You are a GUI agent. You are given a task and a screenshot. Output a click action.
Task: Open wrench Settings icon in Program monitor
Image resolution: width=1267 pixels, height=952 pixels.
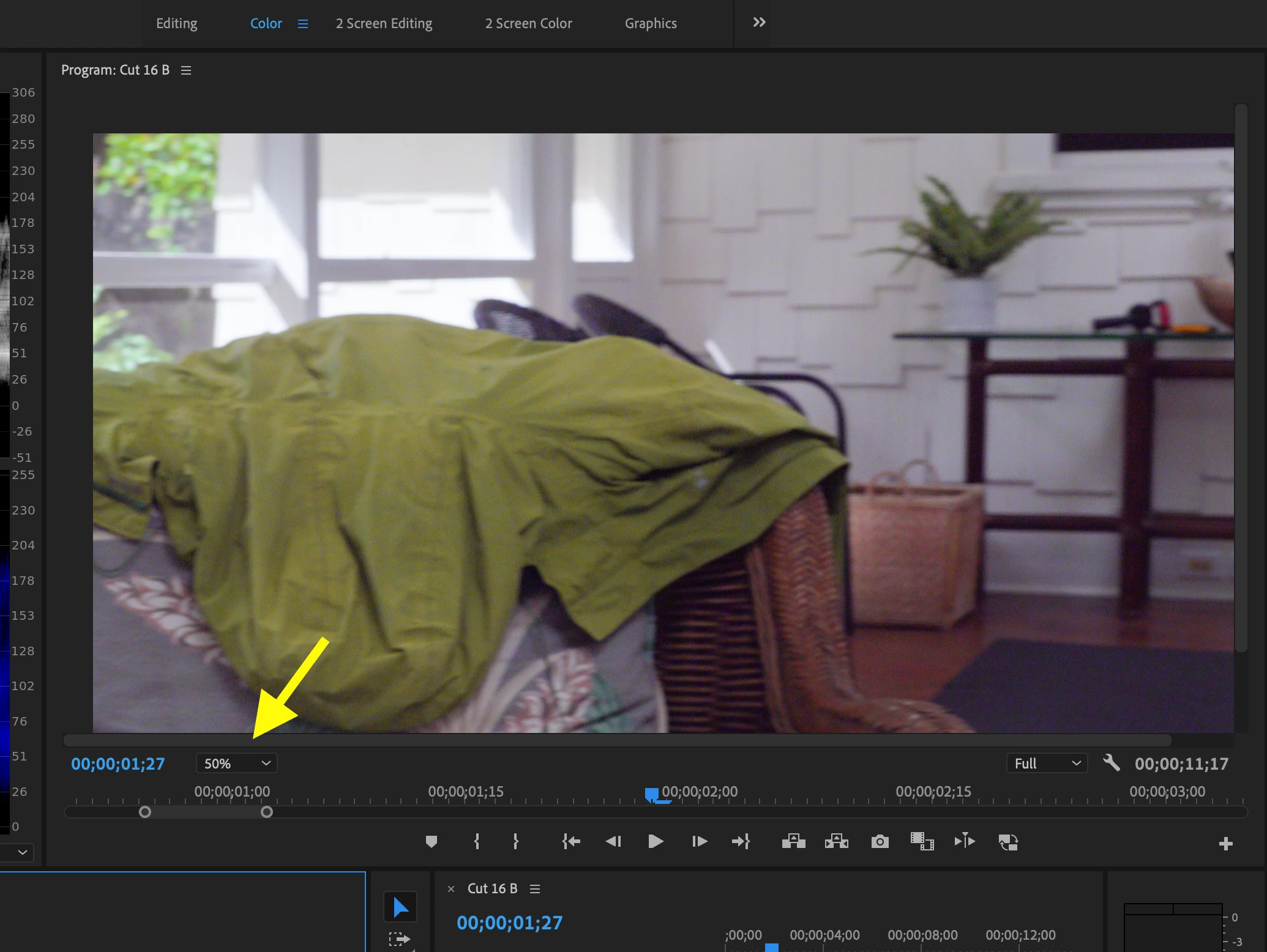(1111, 763)
